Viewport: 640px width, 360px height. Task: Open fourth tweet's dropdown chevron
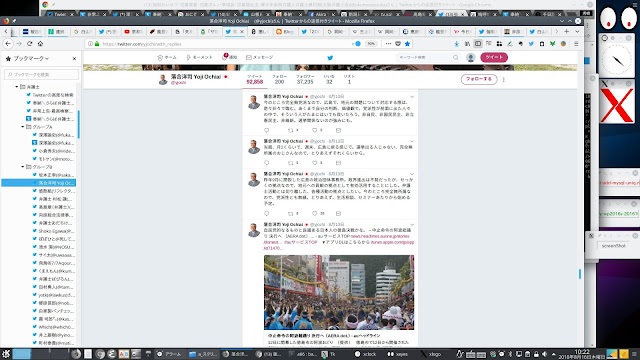(x=412, y=224)
